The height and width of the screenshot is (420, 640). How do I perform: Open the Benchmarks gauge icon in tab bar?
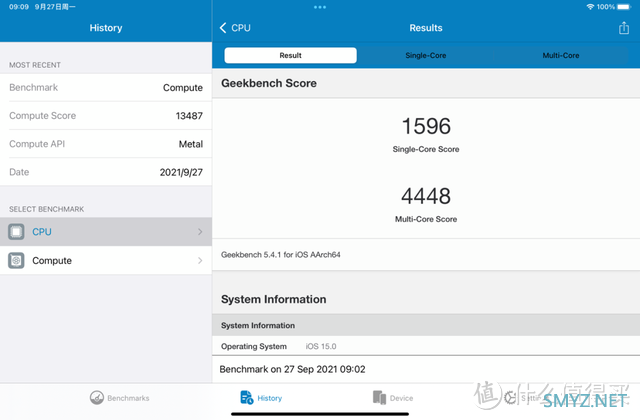click(x=97, y=398)
